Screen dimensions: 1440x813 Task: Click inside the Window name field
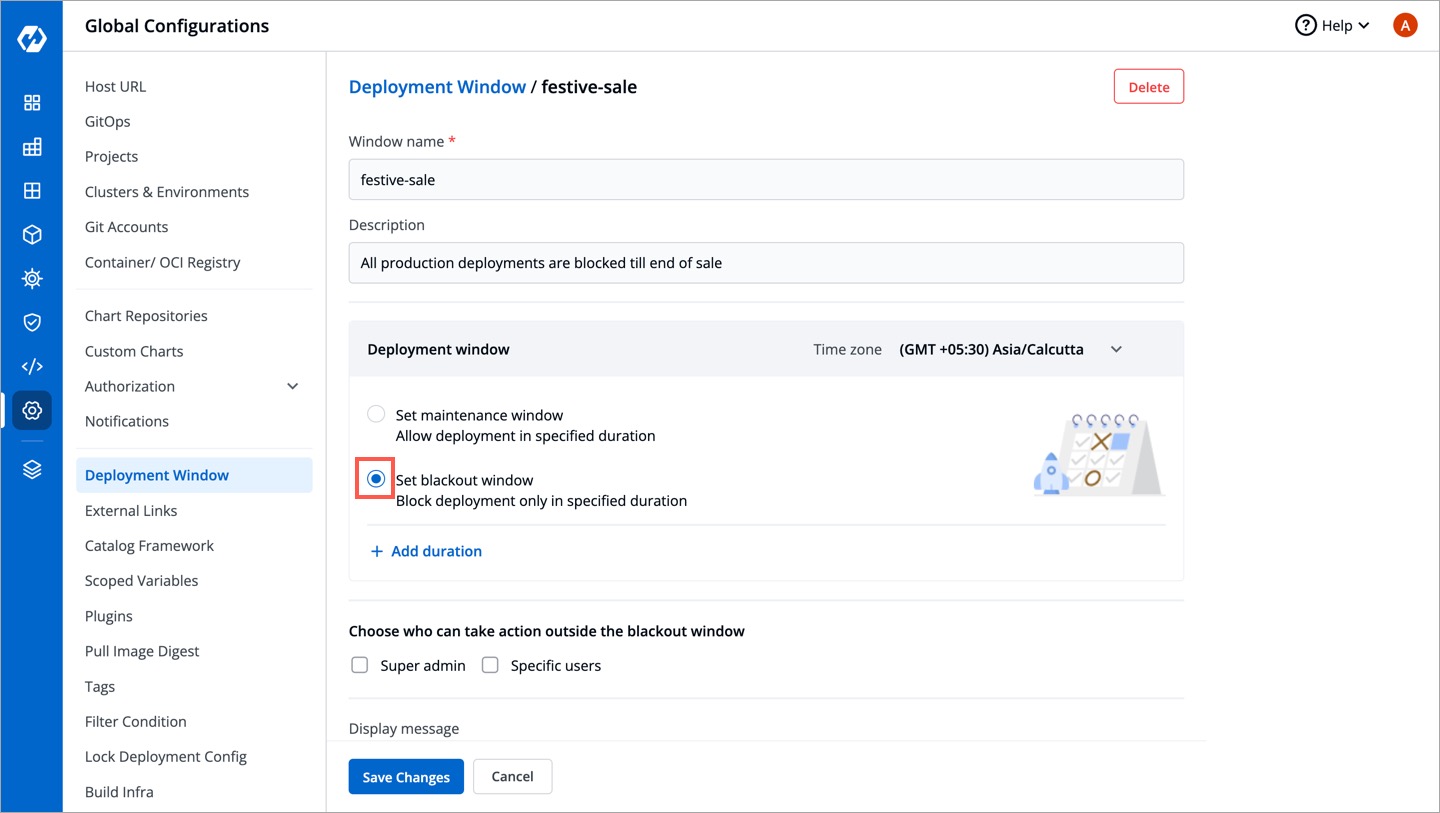766,179
